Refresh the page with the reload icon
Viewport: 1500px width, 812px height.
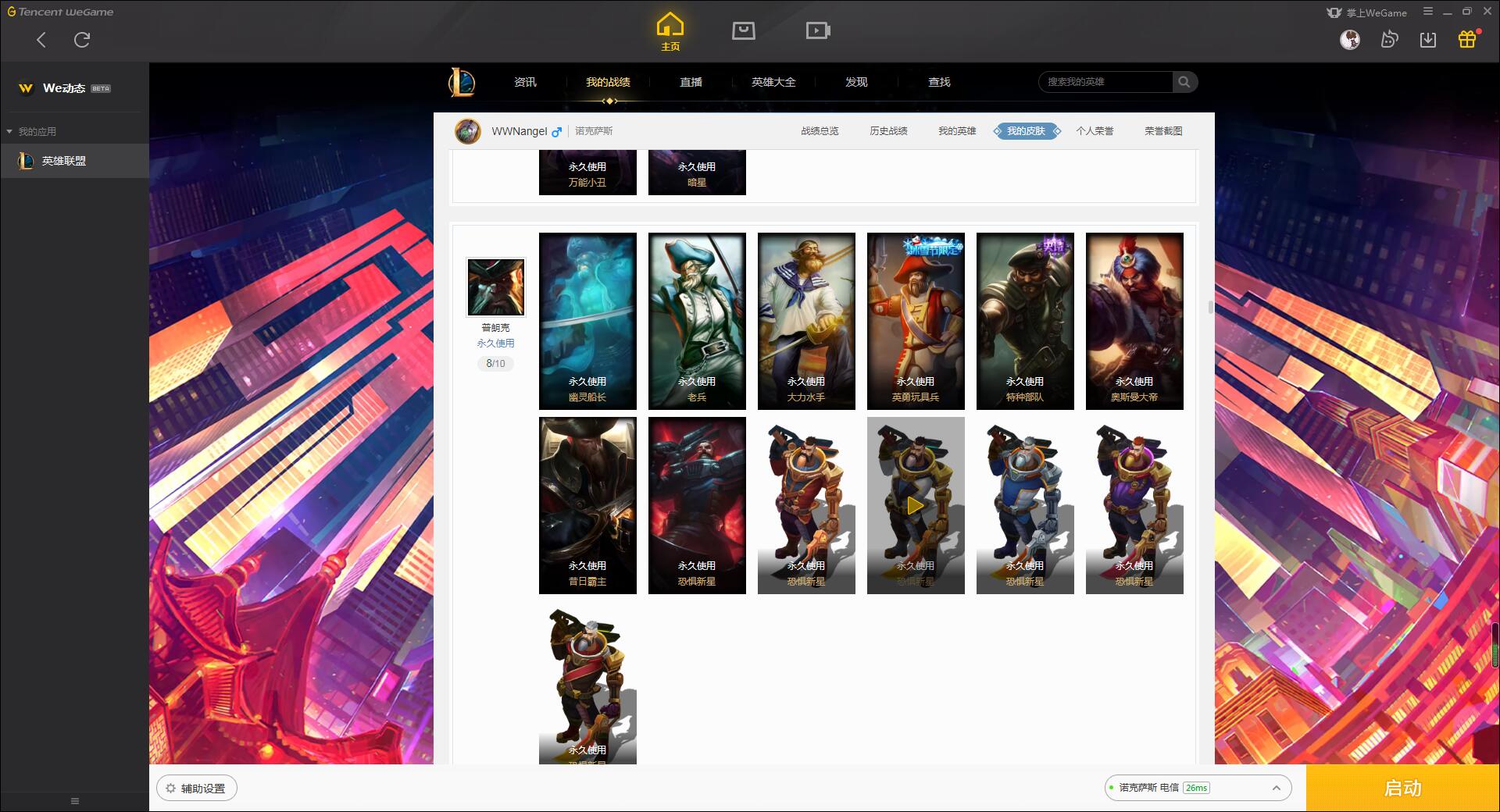pos(82,40)
